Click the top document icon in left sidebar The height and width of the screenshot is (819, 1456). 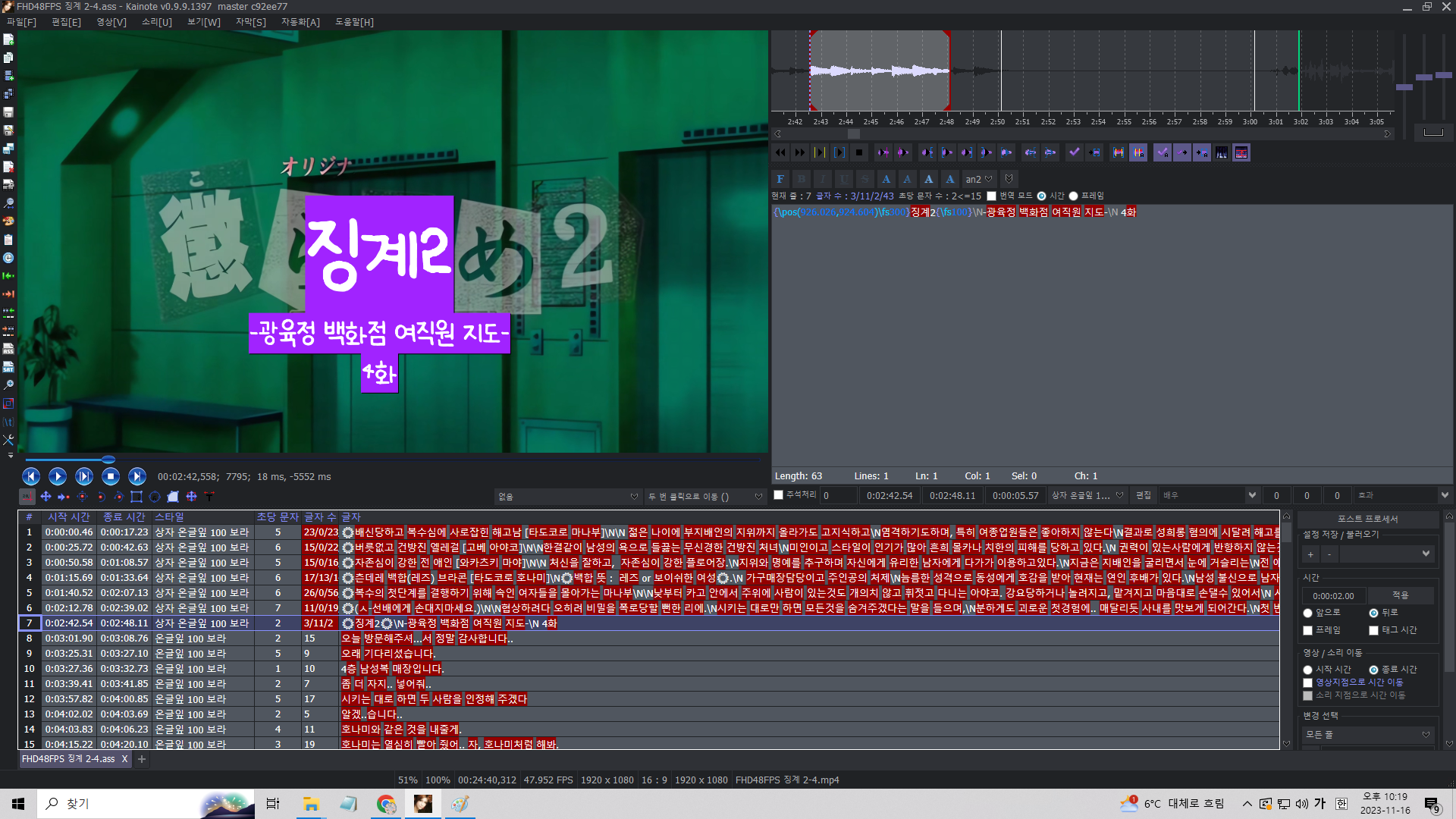[x=9, y=39]
